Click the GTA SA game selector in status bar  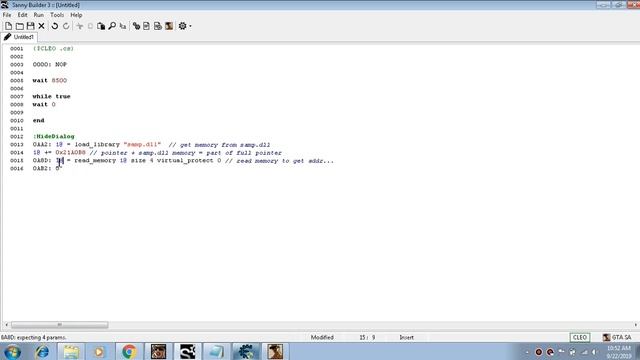[617, 337]
